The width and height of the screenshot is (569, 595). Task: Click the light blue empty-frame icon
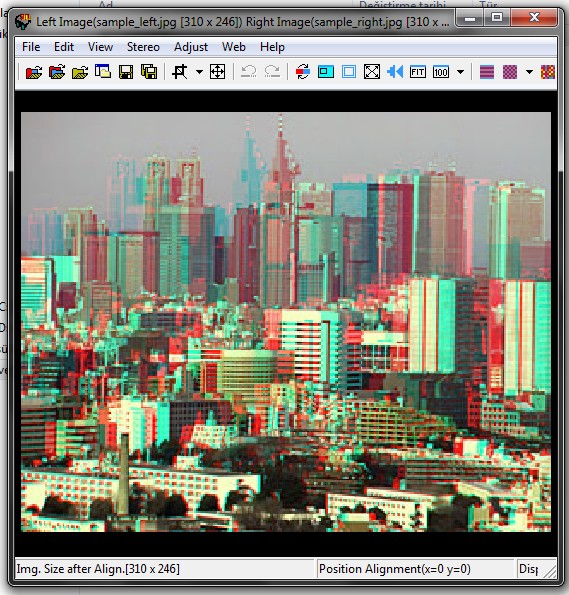tap(349, 72)
